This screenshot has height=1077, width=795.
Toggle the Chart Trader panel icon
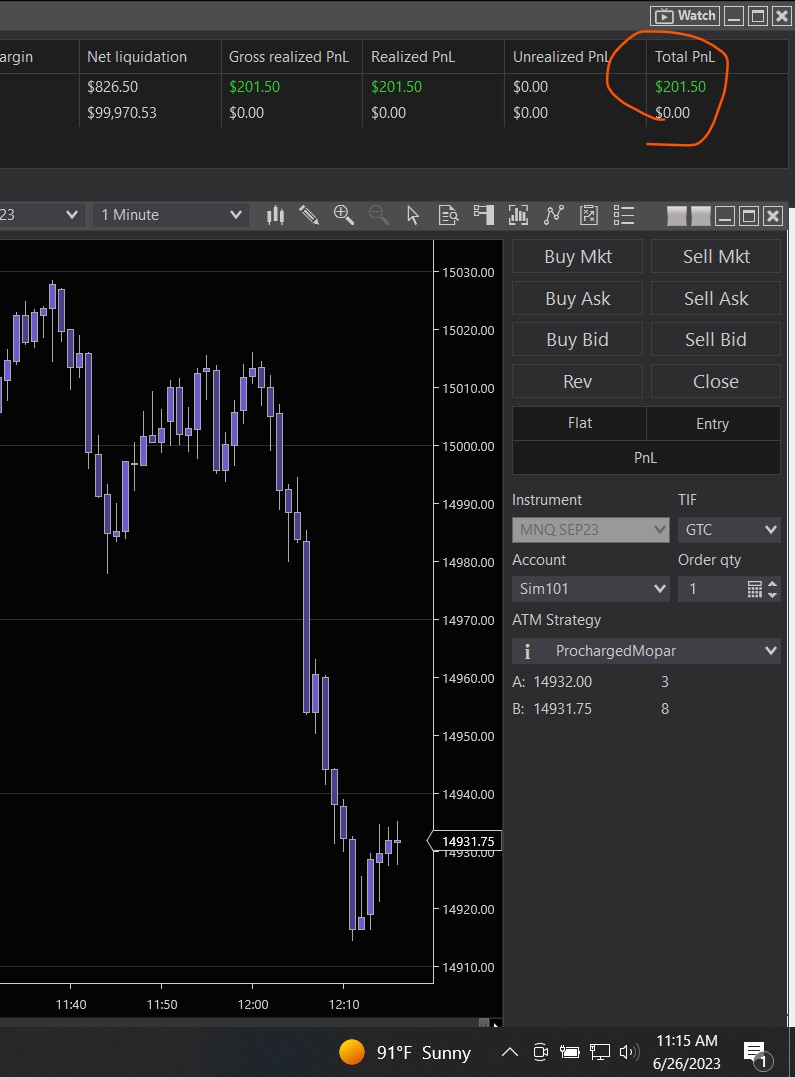(484, 215)
